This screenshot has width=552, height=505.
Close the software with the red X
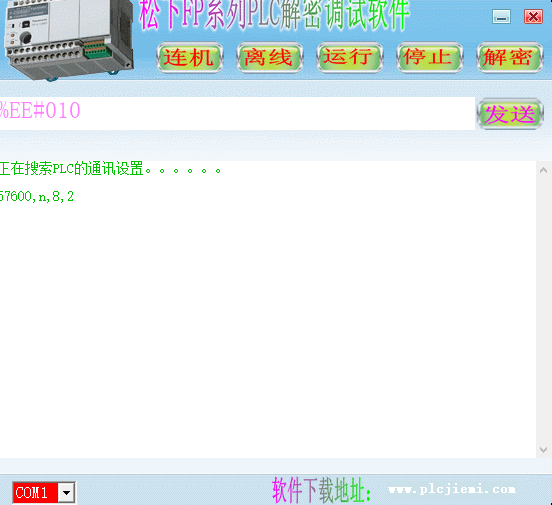533,17
